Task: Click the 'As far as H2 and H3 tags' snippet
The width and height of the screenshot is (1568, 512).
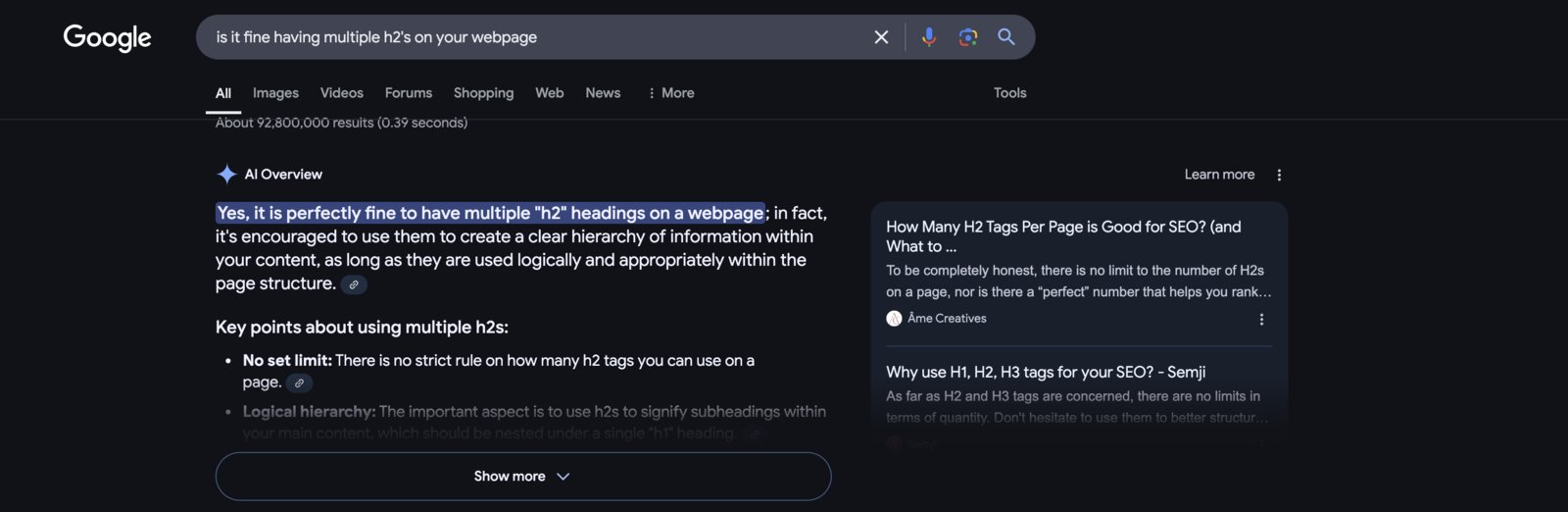Action: coord(1077,407)
